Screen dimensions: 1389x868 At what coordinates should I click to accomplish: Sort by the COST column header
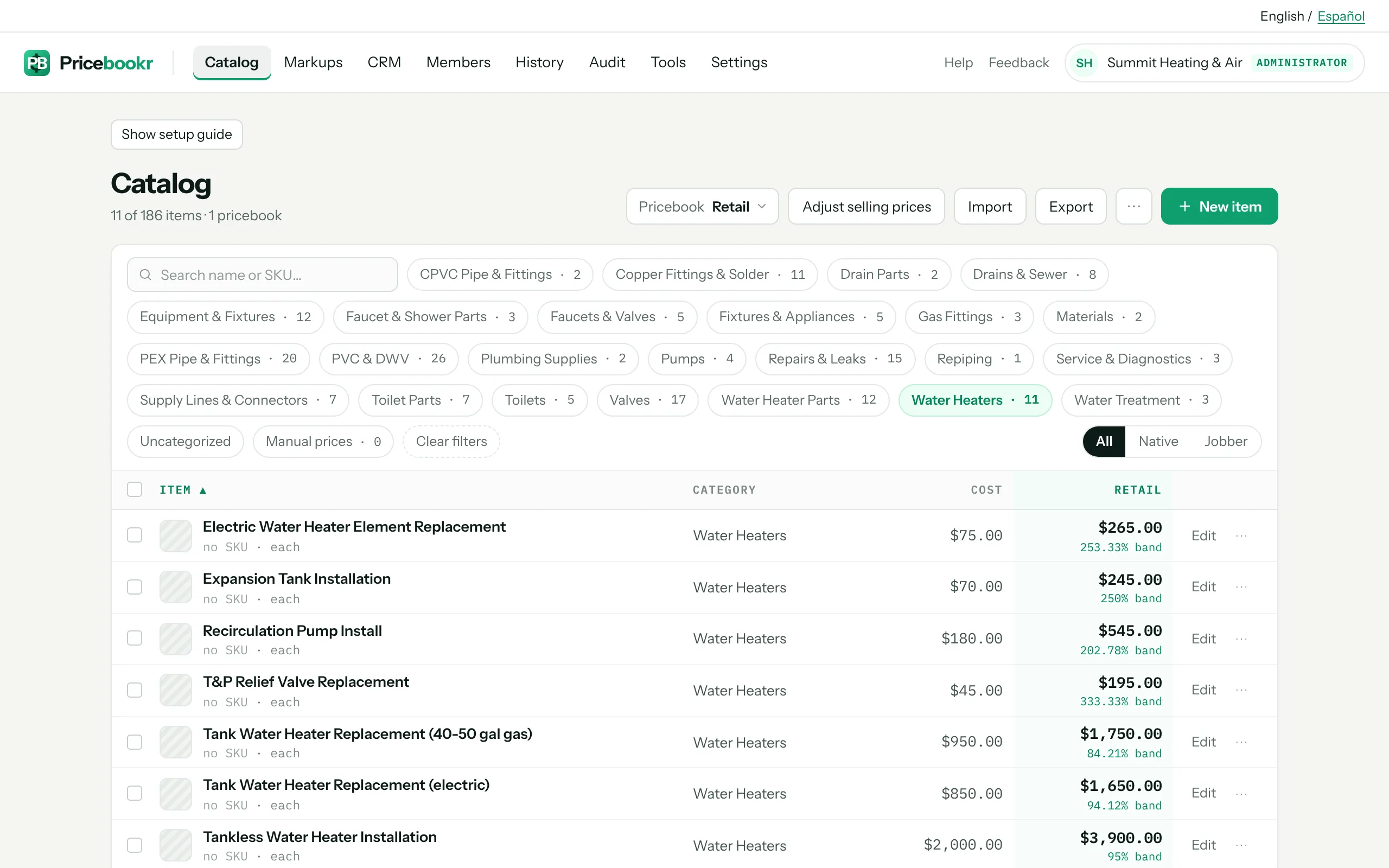click(x=986, y=490)
